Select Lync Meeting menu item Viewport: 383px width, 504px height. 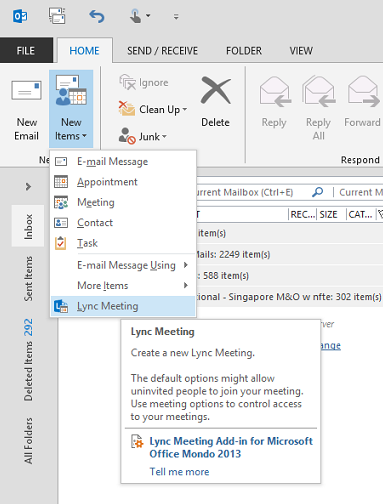tap(123, 306)
